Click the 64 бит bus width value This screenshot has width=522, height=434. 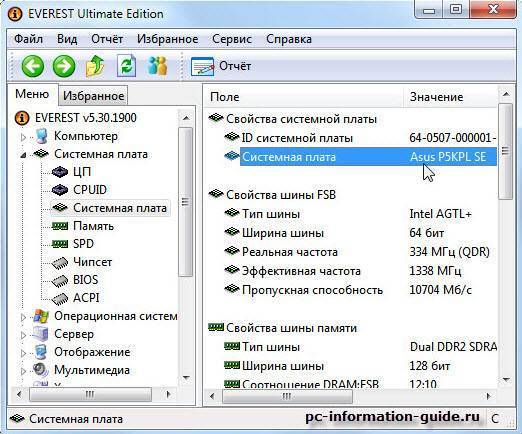point(427,233)
